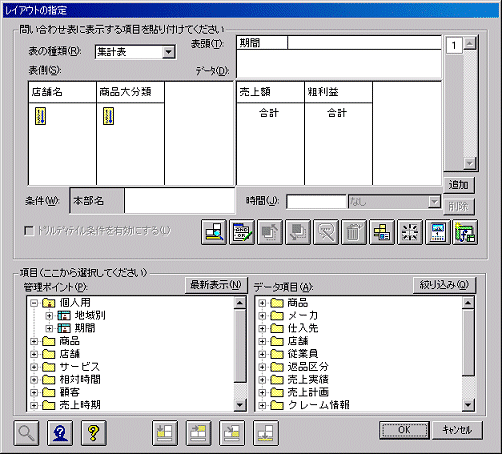
Task: Click the item search icon with magnifier
Action: pos(214,232)
